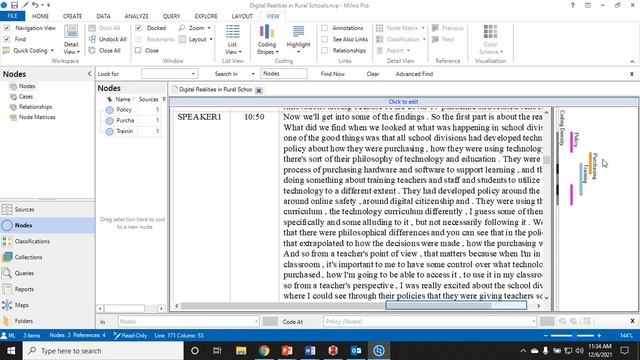Open the Sources navigation section
The image size is (640, 360).
(x=47, y=209)
